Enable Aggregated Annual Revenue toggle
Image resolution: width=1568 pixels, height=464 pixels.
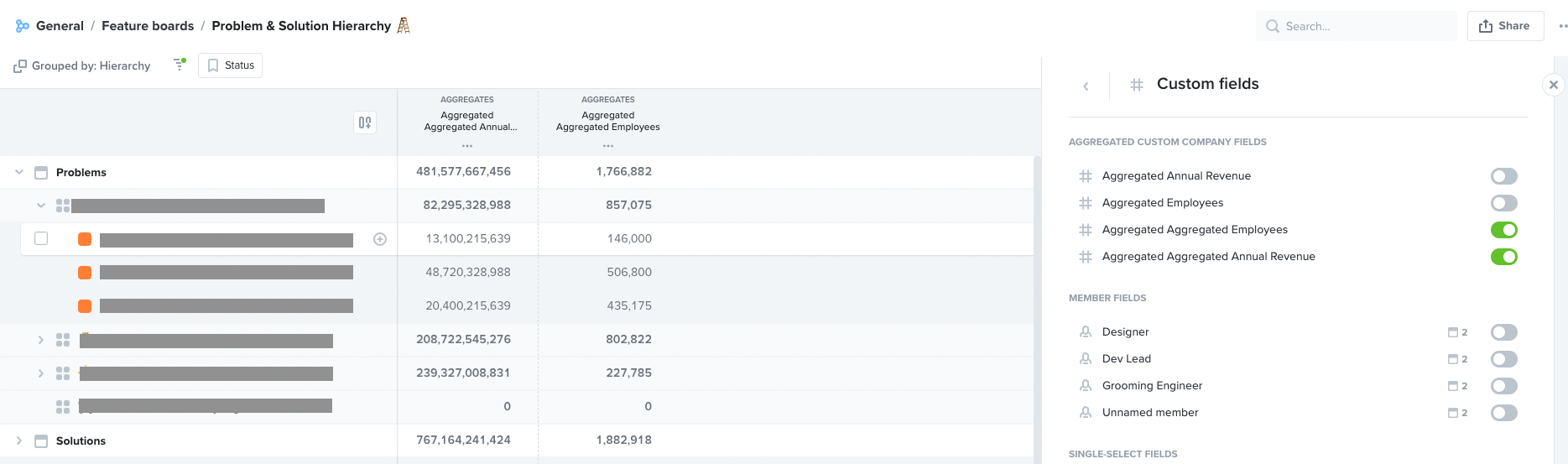pos(1504,176)
